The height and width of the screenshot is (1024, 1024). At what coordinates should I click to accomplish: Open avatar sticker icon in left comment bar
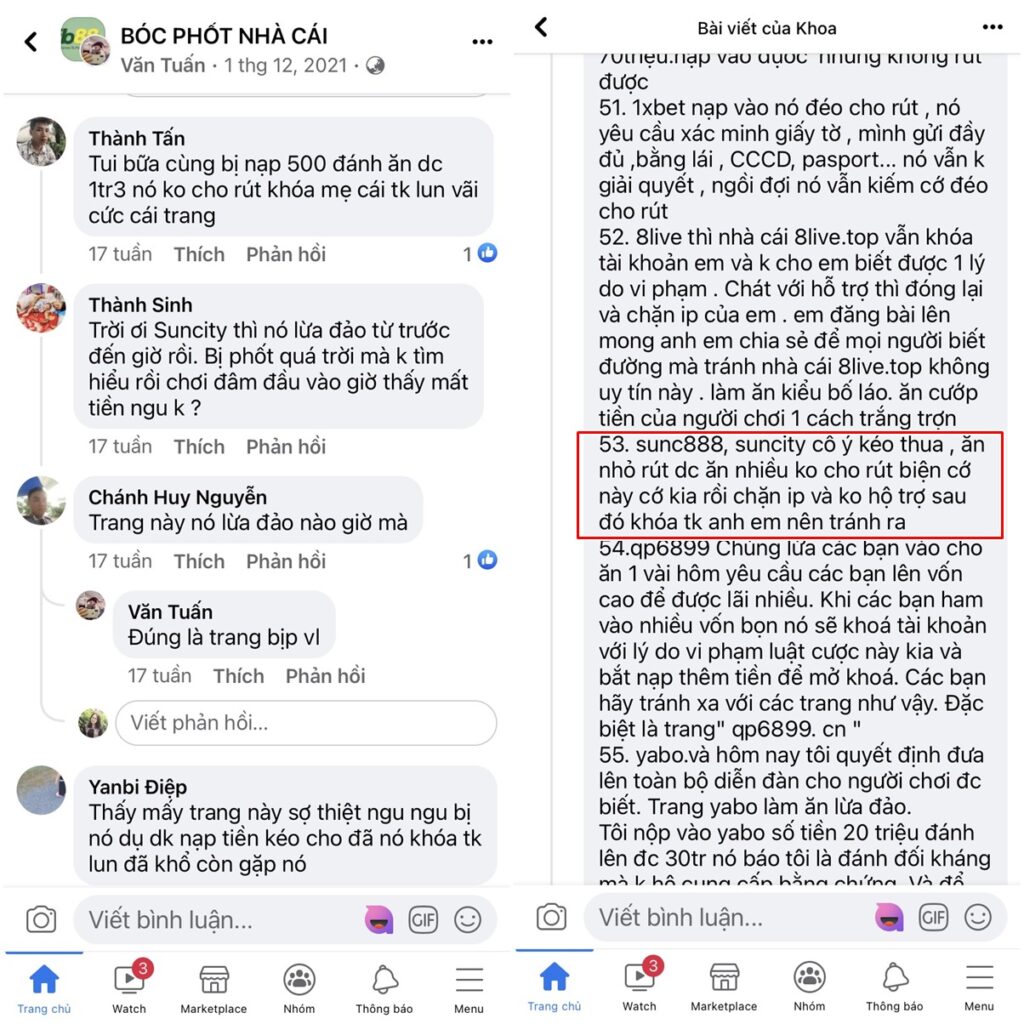pos(379,920)
